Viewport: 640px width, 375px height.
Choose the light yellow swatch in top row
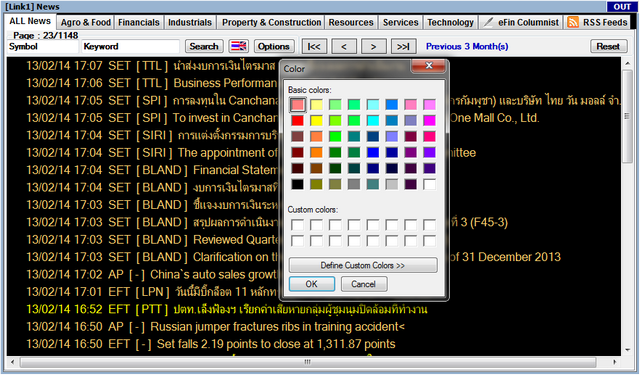pos(316,104)
